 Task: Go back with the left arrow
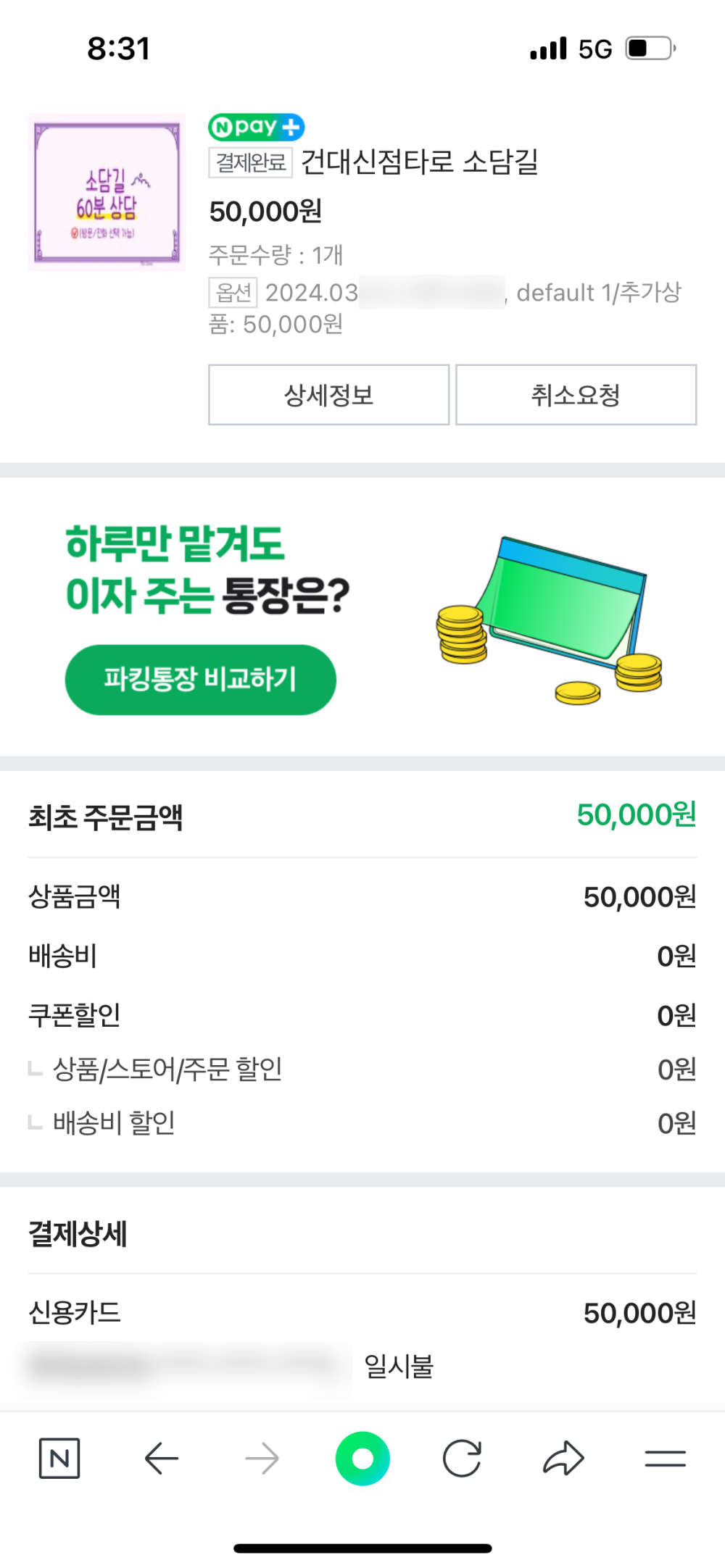(x=161, y=1458)
